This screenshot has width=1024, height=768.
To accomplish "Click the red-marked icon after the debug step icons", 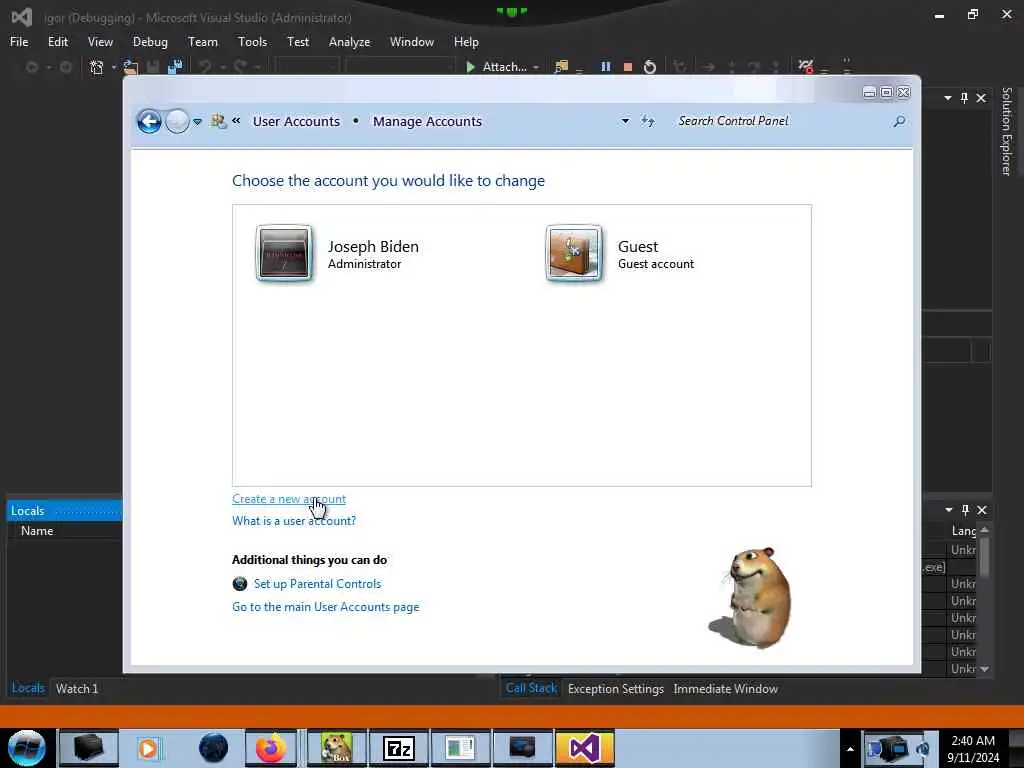I will coord(805,66).
